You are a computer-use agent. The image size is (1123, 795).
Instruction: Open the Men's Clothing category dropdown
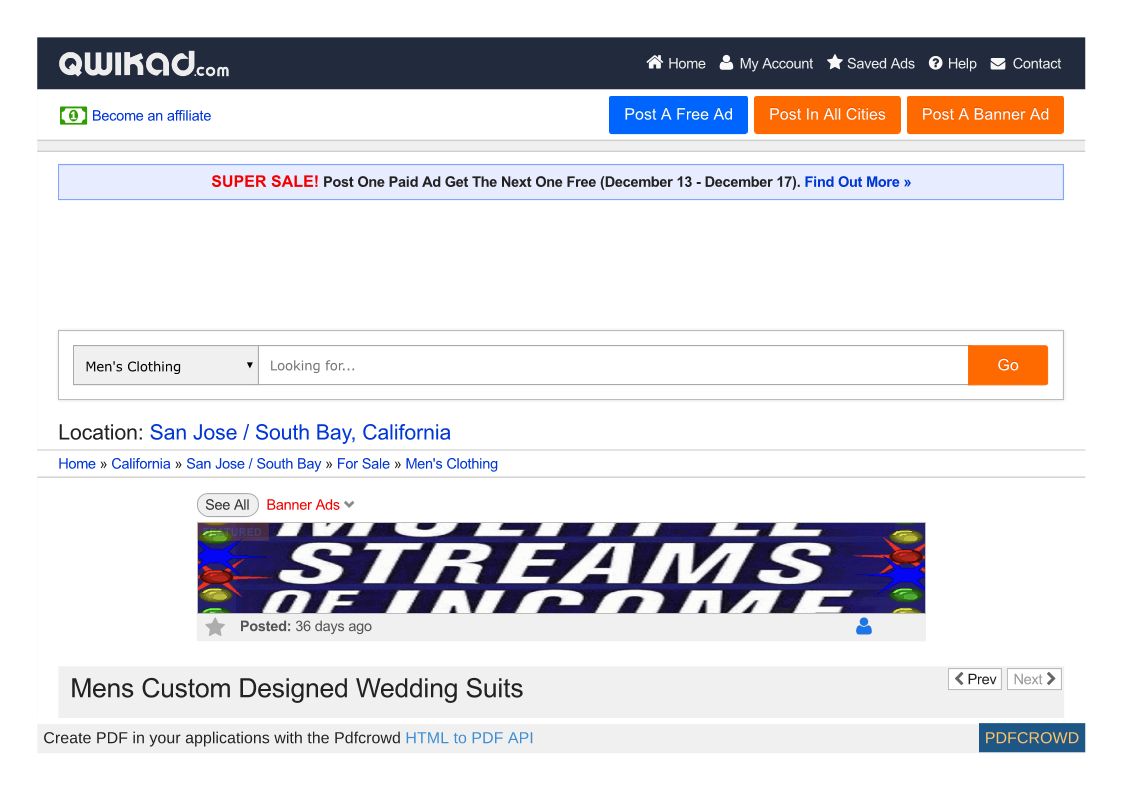(x=166, y=366)
